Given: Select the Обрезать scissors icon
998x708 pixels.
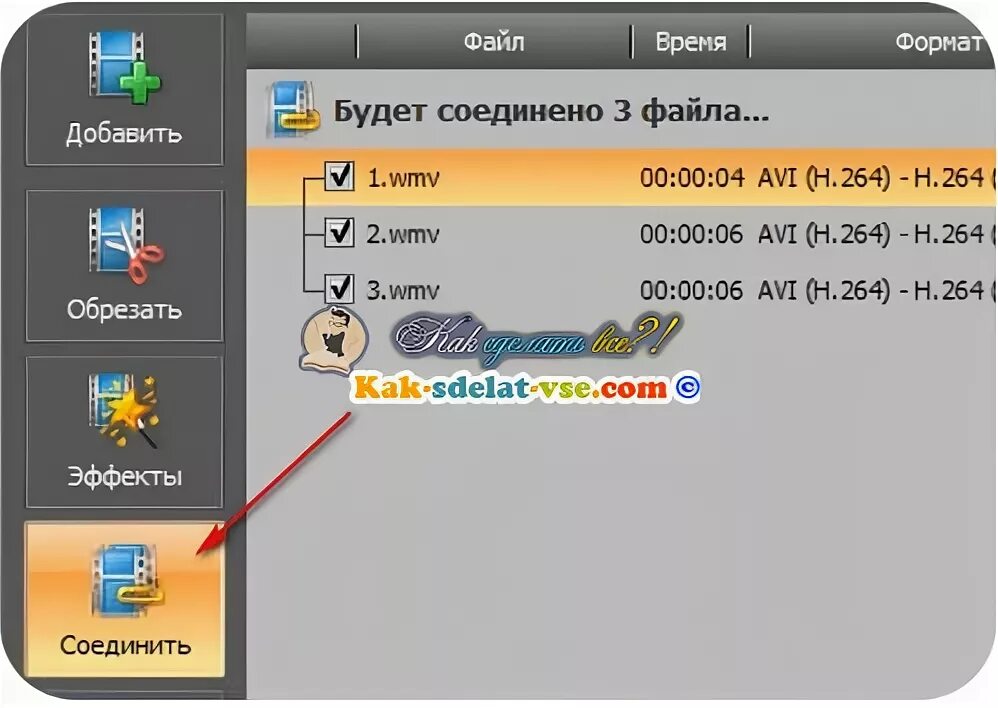Looking at the screenshot, I should 126,244.
